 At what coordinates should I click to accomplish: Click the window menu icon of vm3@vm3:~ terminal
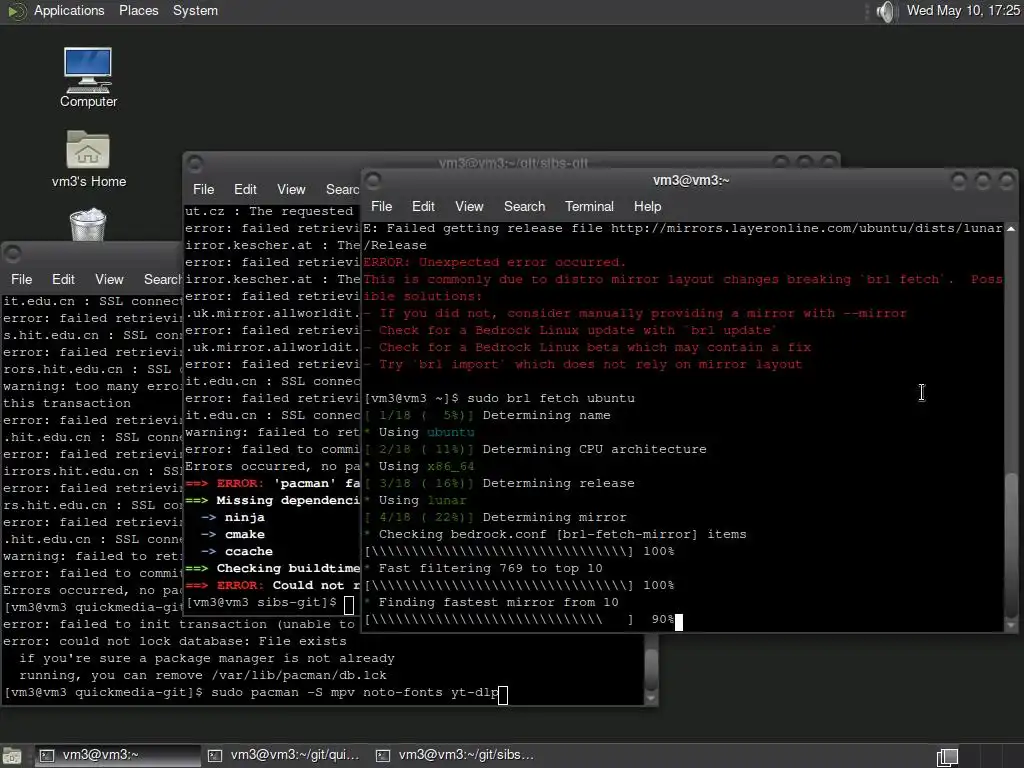373,181
